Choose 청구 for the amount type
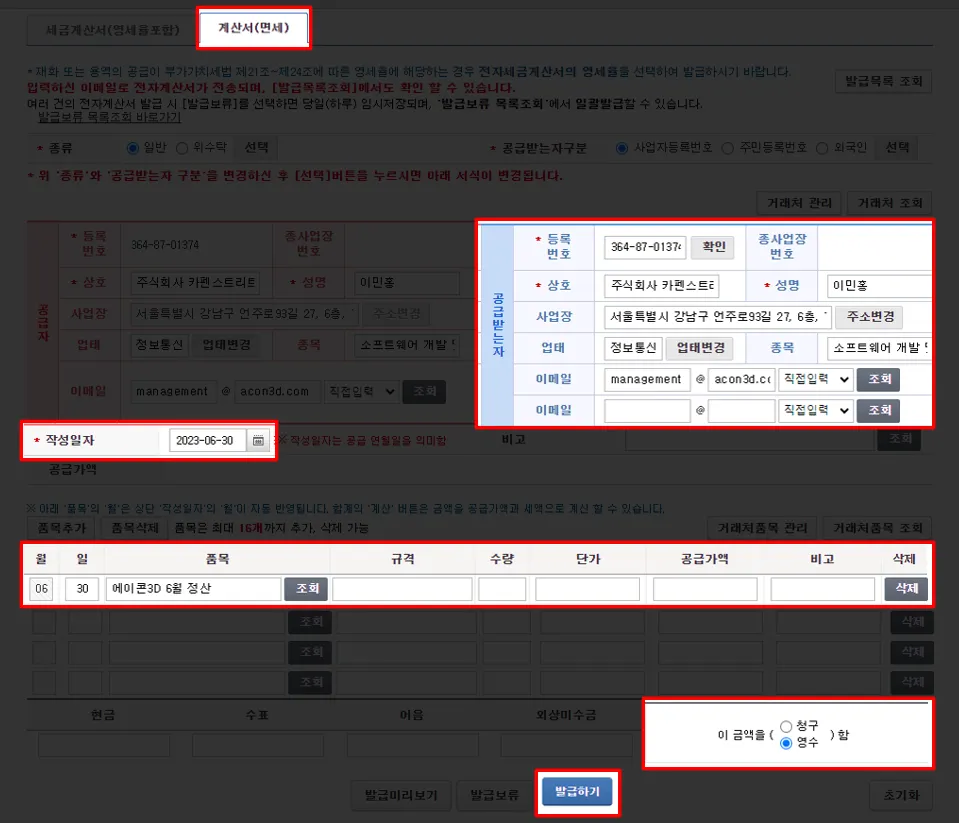 (786, 726)
